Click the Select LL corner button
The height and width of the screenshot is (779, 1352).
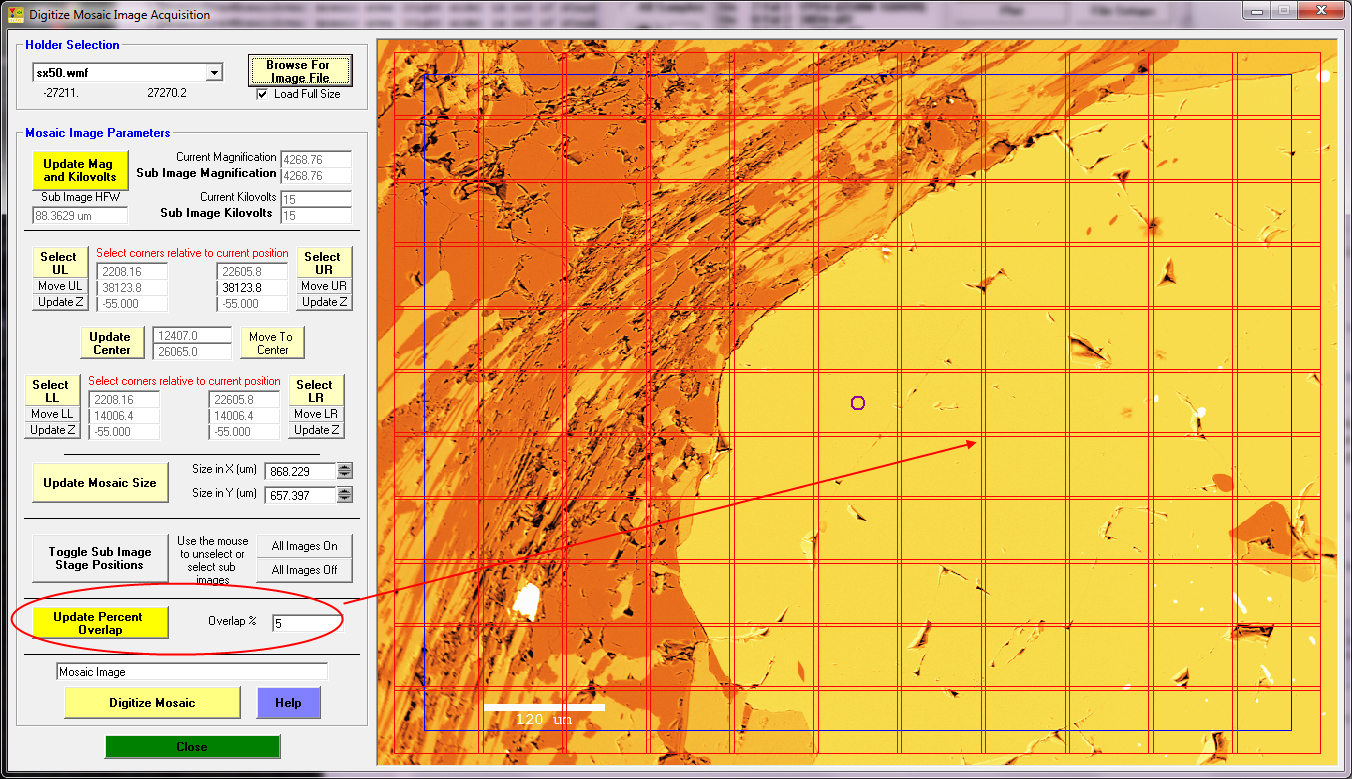[50, 391]
